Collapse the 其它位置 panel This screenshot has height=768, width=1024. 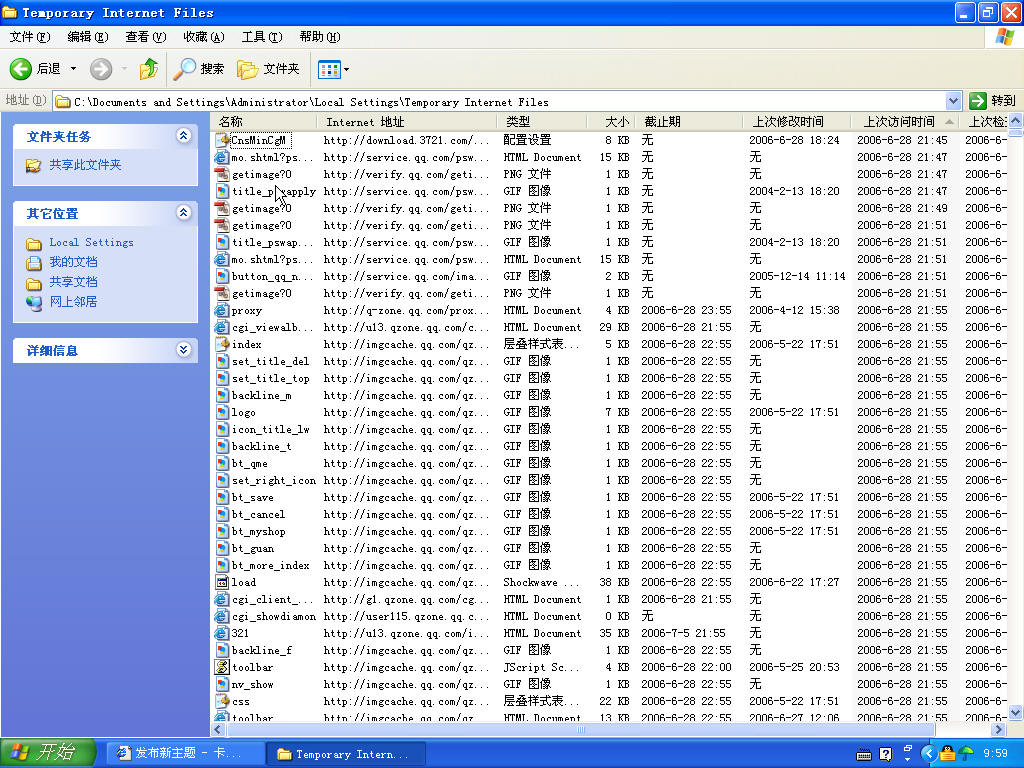(x=184, y=213)
